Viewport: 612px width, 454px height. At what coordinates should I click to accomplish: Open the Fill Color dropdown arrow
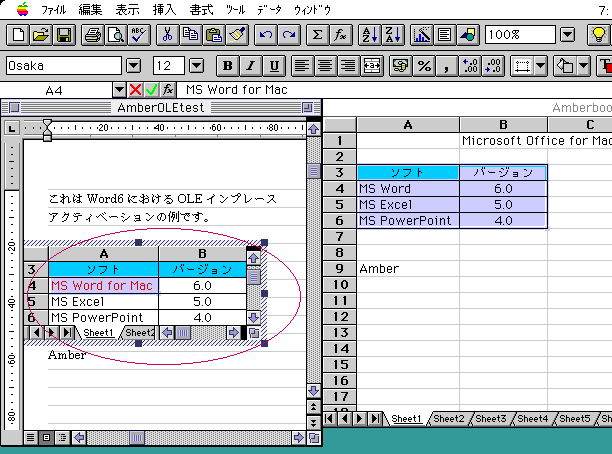584,66
